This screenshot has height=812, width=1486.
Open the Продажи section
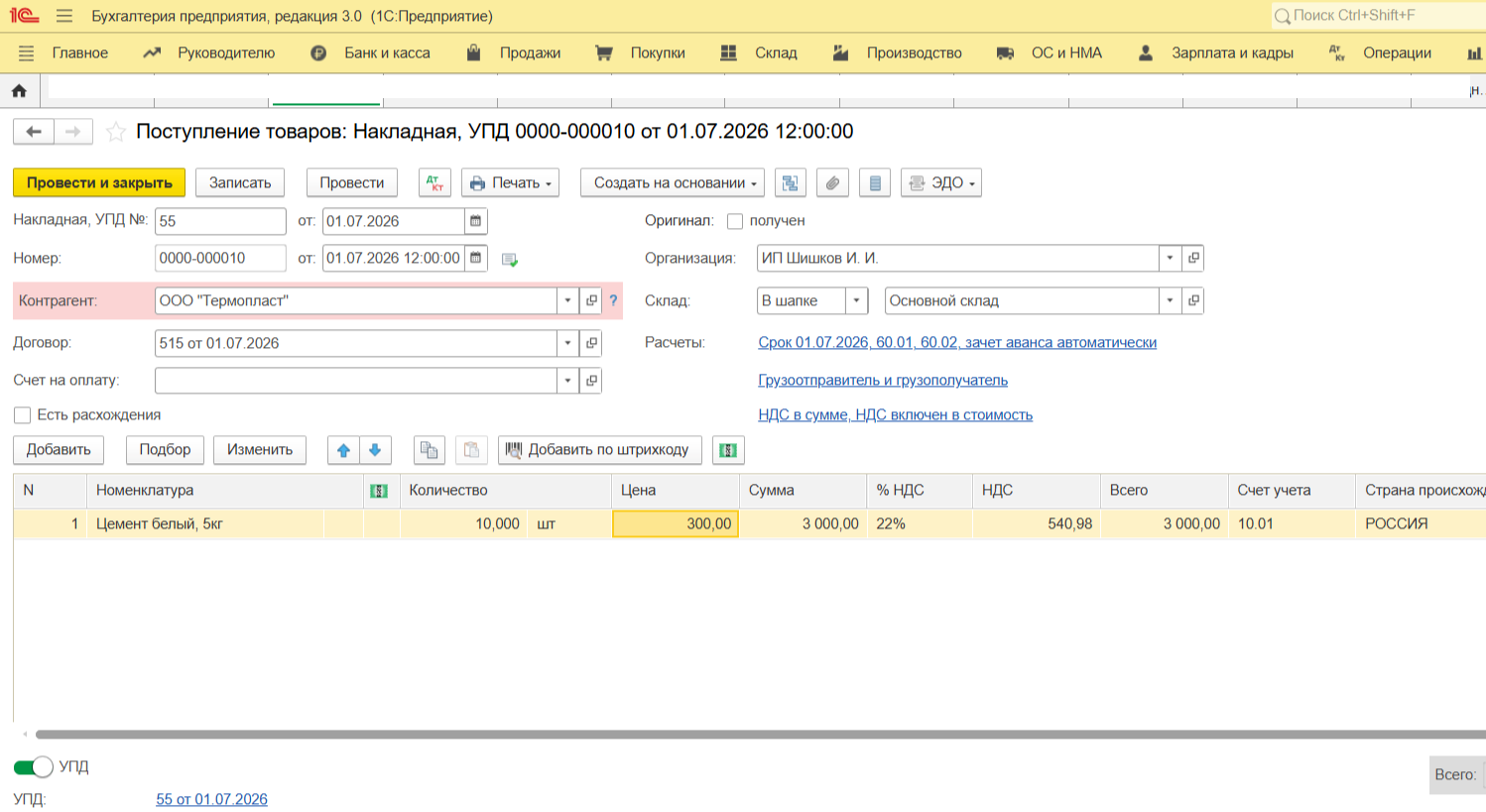(x=530, y=53)
